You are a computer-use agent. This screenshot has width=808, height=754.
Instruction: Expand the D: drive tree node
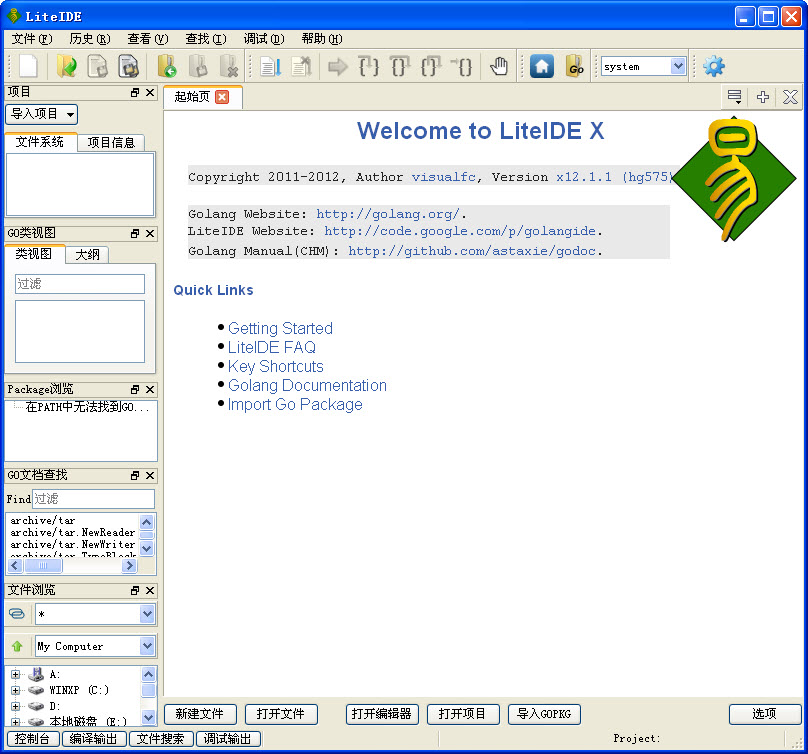click(15, 706)
